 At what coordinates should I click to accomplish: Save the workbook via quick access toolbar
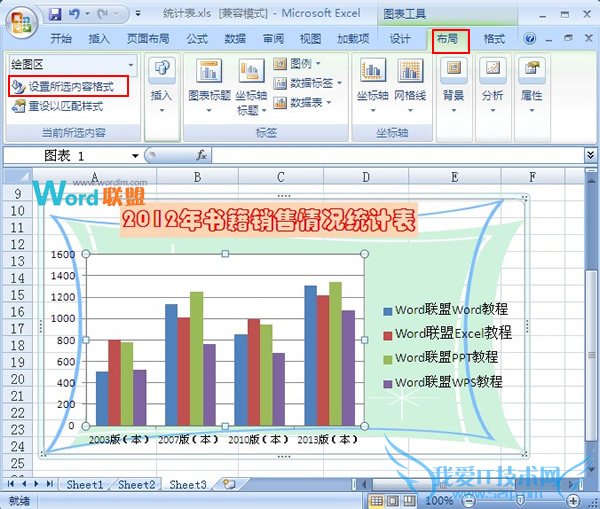[x=55, y=15]
